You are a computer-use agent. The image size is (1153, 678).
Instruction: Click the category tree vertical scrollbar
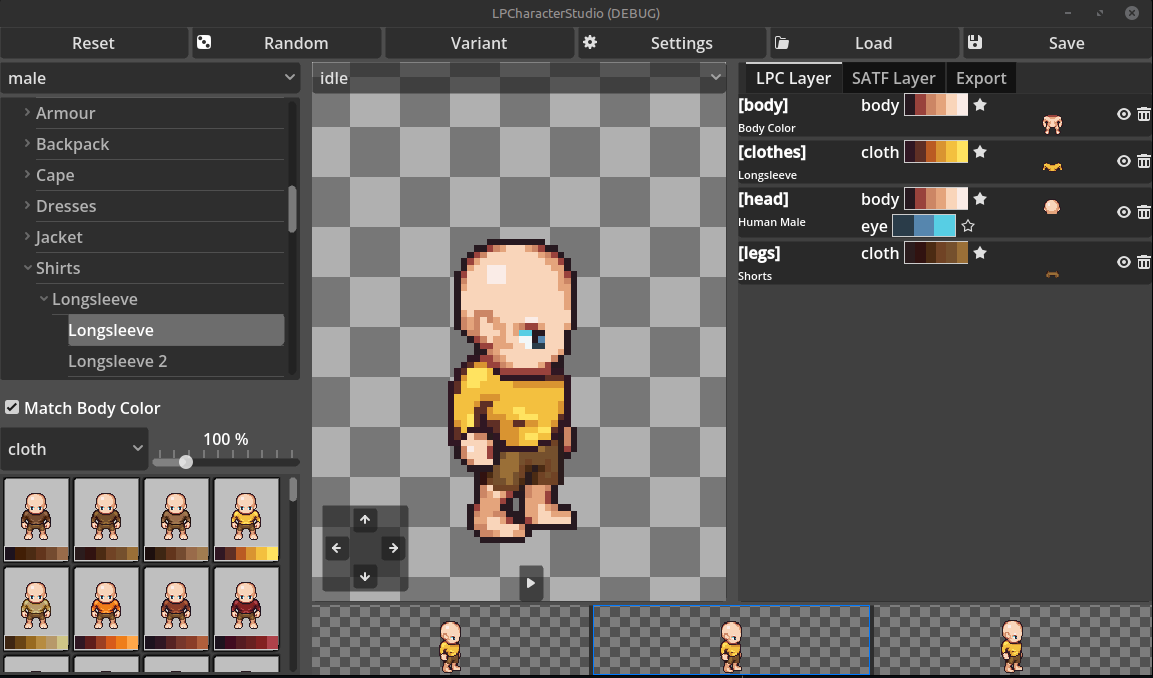click(292, 209)
